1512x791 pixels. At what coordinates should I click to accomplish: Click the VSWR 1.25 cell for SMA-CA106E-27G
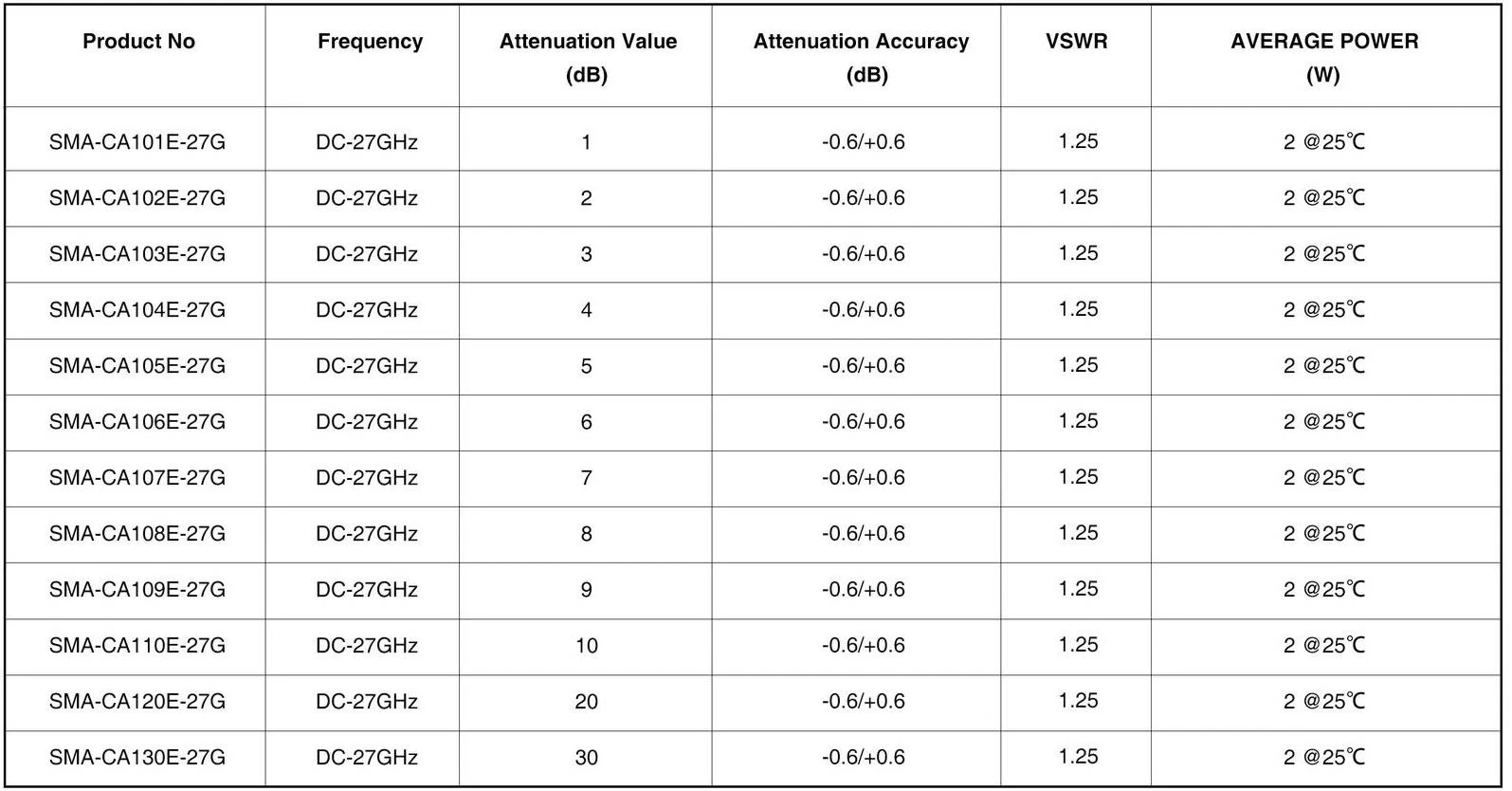point(1078,421)
